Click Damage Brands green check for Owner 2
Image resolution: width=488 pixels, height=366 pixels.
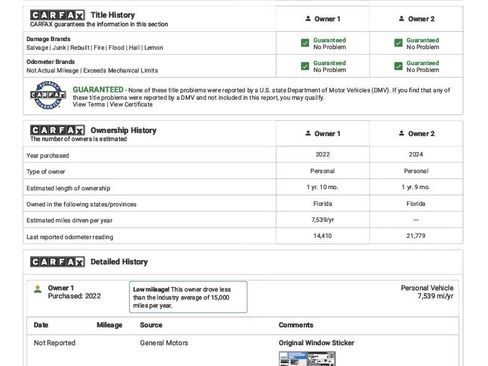(x=398, y=43)
